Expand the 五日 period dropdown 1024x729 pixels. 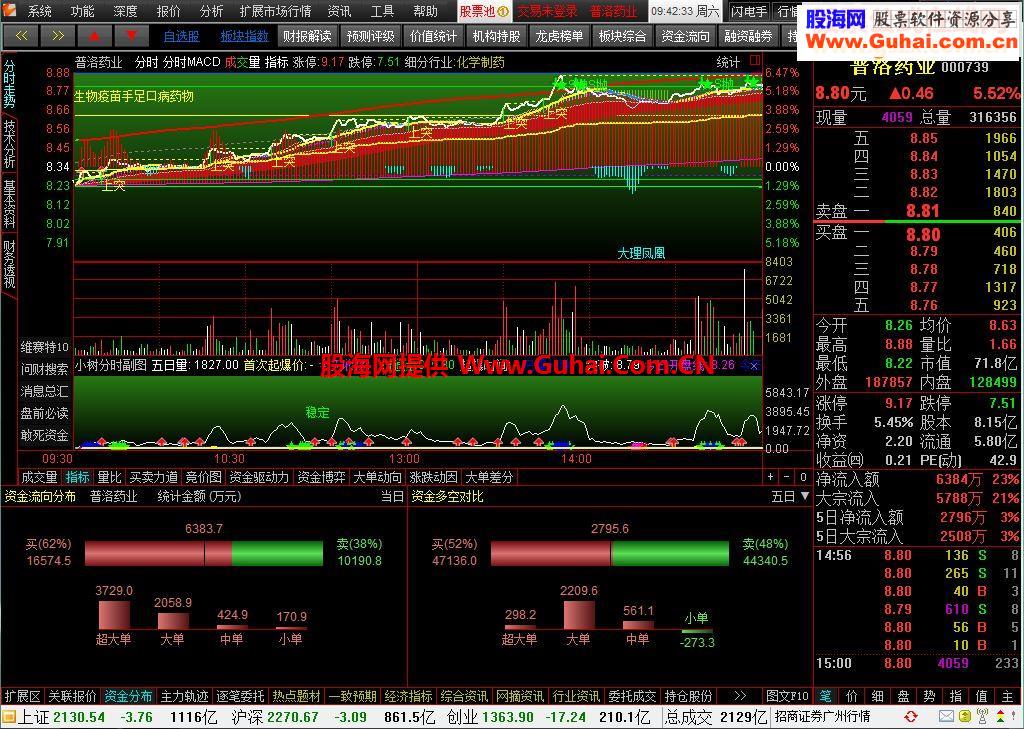(790, 496)
